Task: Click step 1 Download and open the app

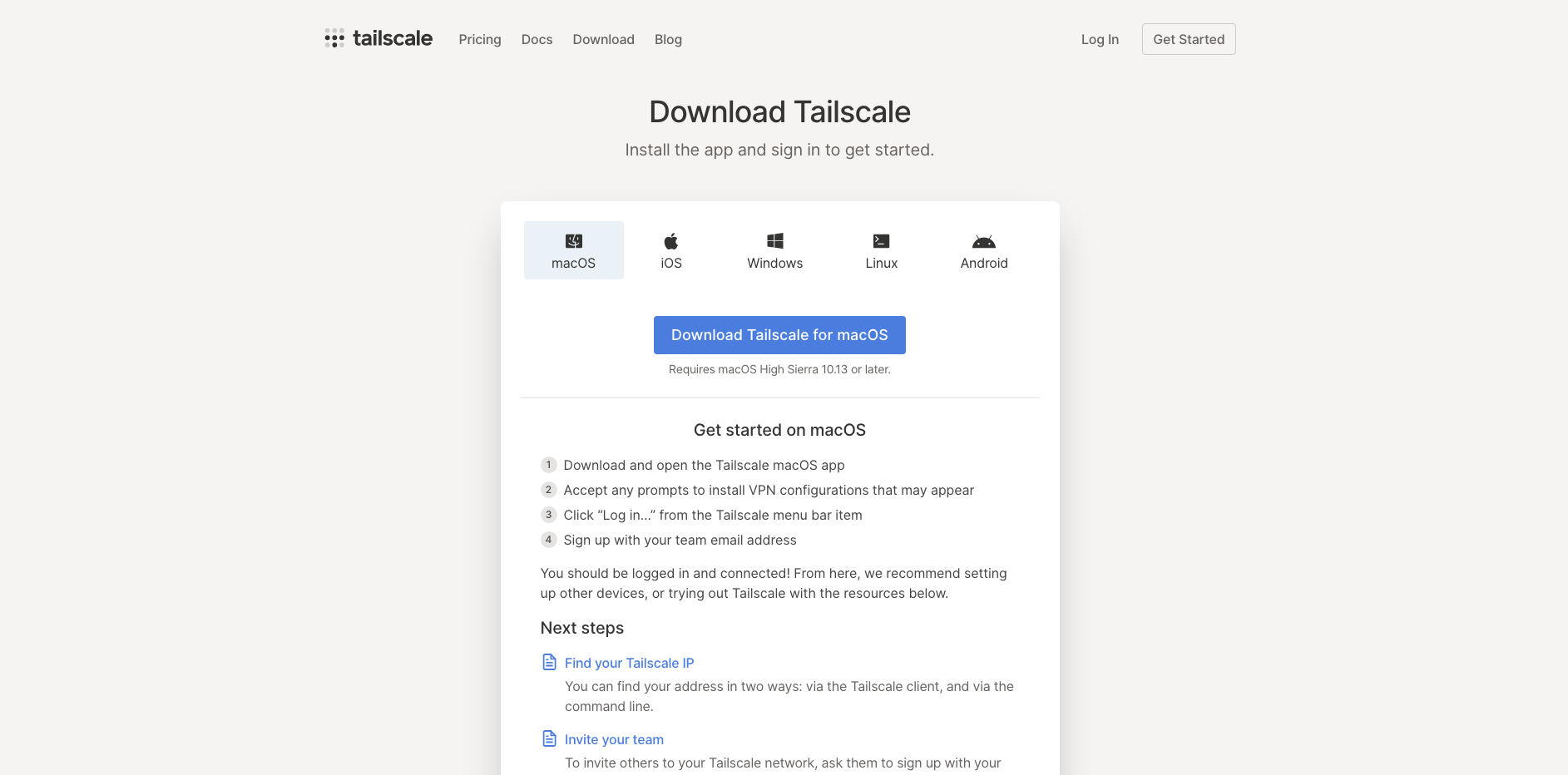Action: 704,465
